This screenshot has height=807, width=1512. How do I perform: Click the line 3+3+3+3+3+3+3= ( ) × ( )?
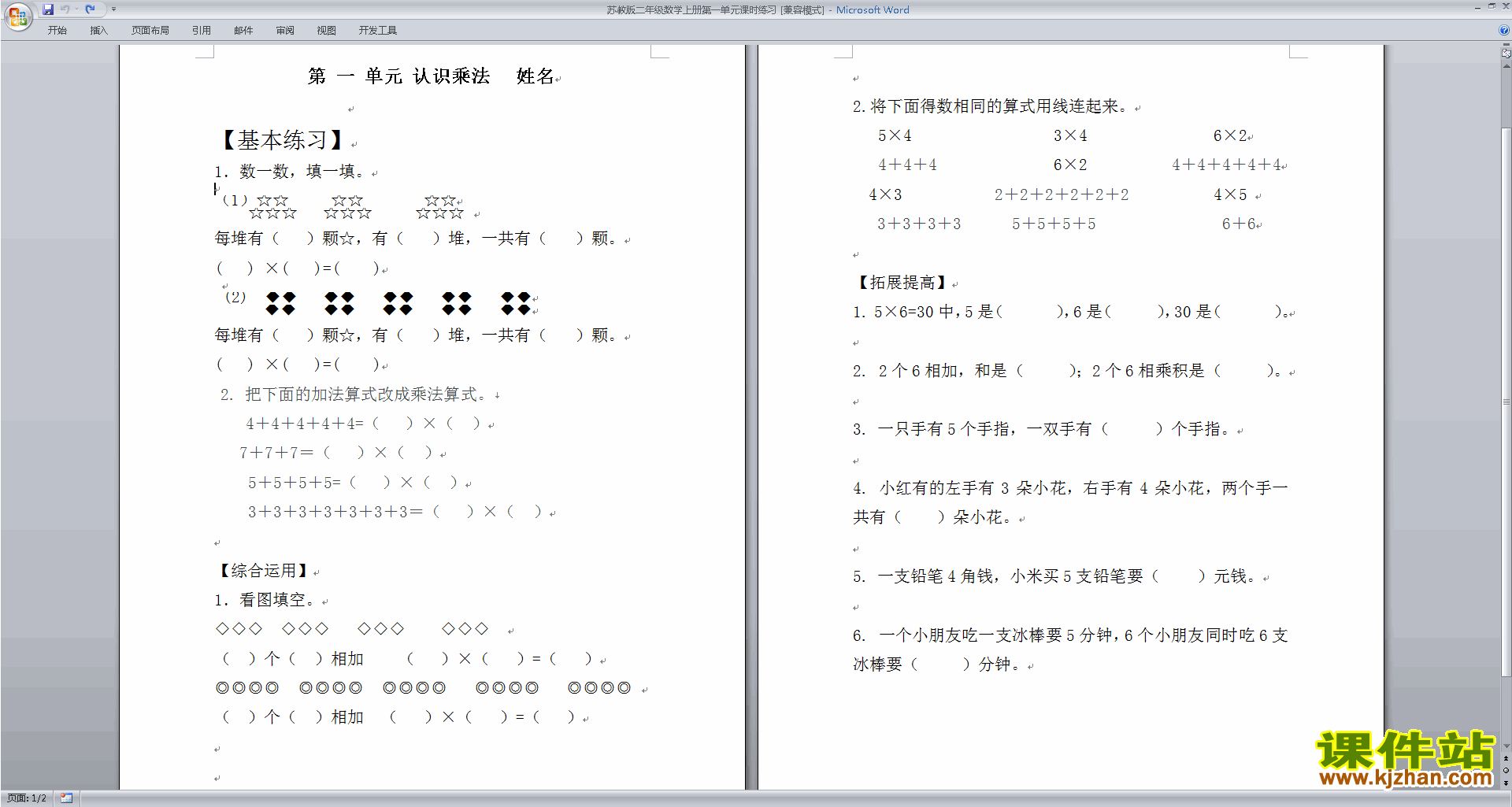(395, 512)
